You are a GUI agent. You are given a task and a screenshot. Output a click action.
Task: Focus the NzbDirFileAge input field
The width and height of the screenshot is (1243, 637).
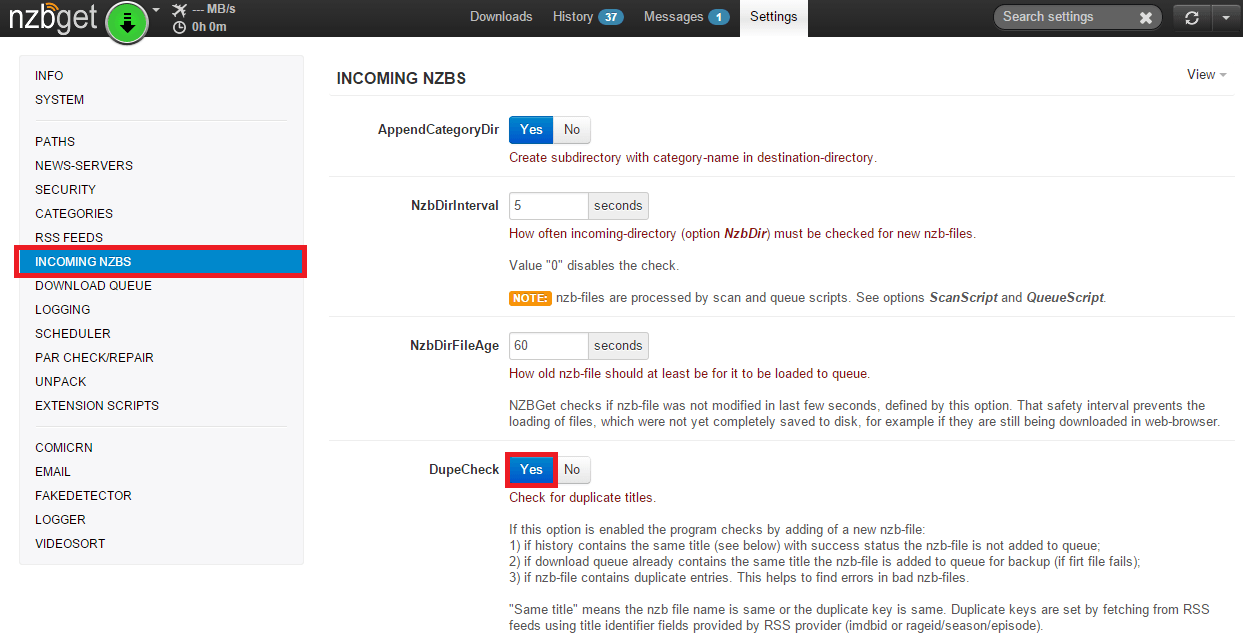tap(548, 346)
